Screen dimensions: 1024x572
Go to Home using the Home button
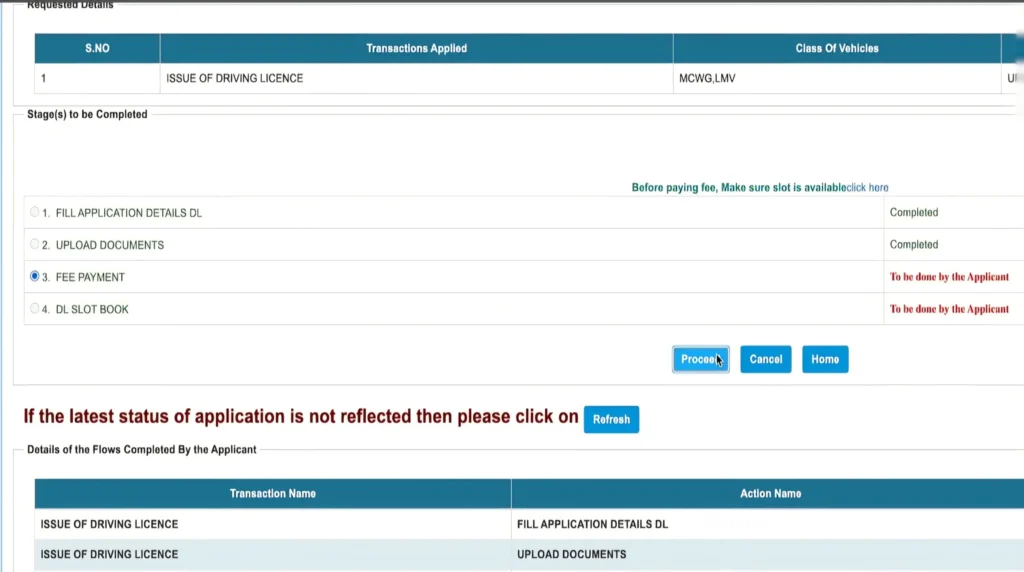point(825,359)
